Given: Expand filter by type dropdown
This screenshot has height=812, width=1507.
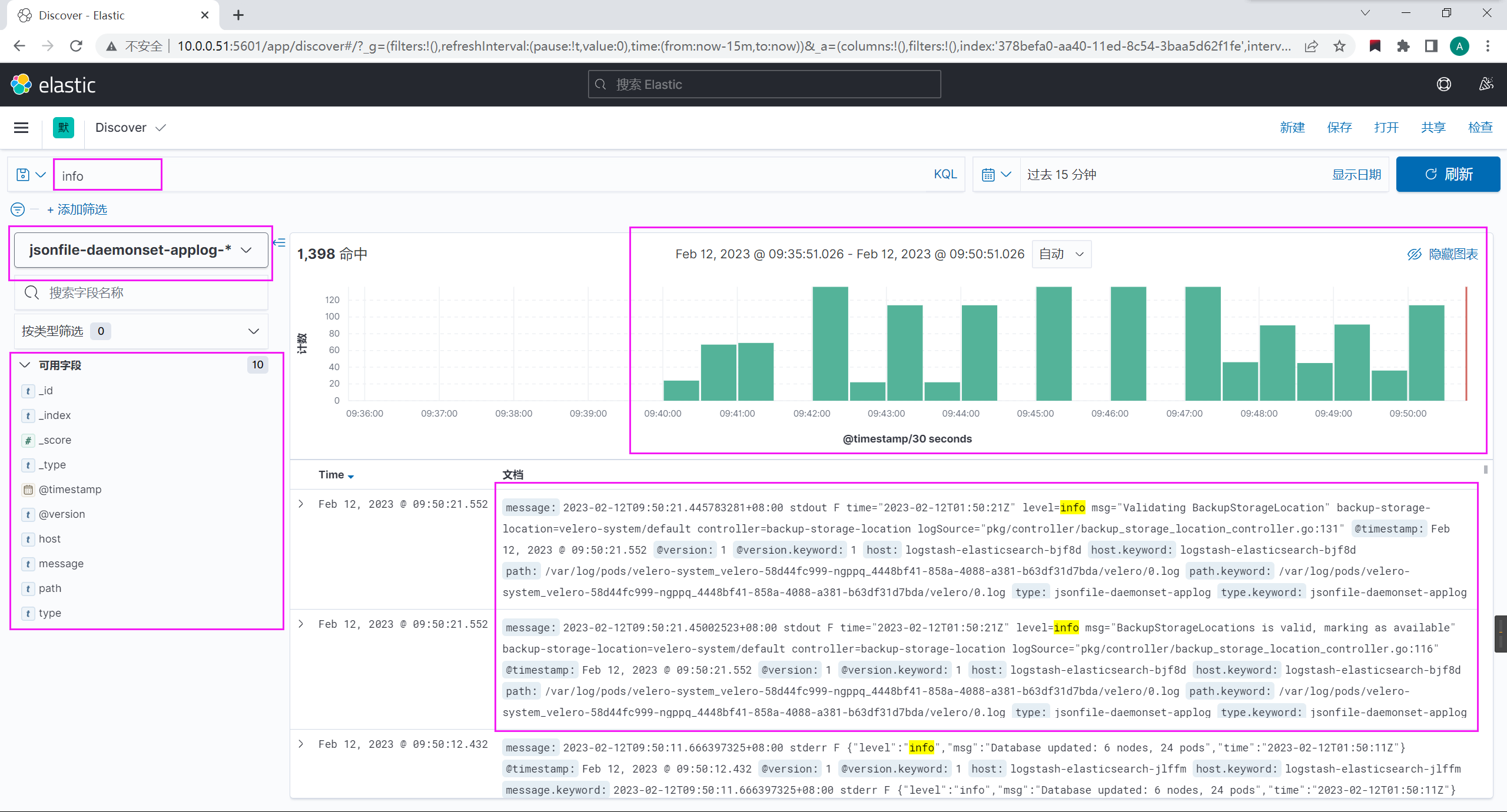Looking at the screenshot, I should pyautogui.click(x=141, y=331).
